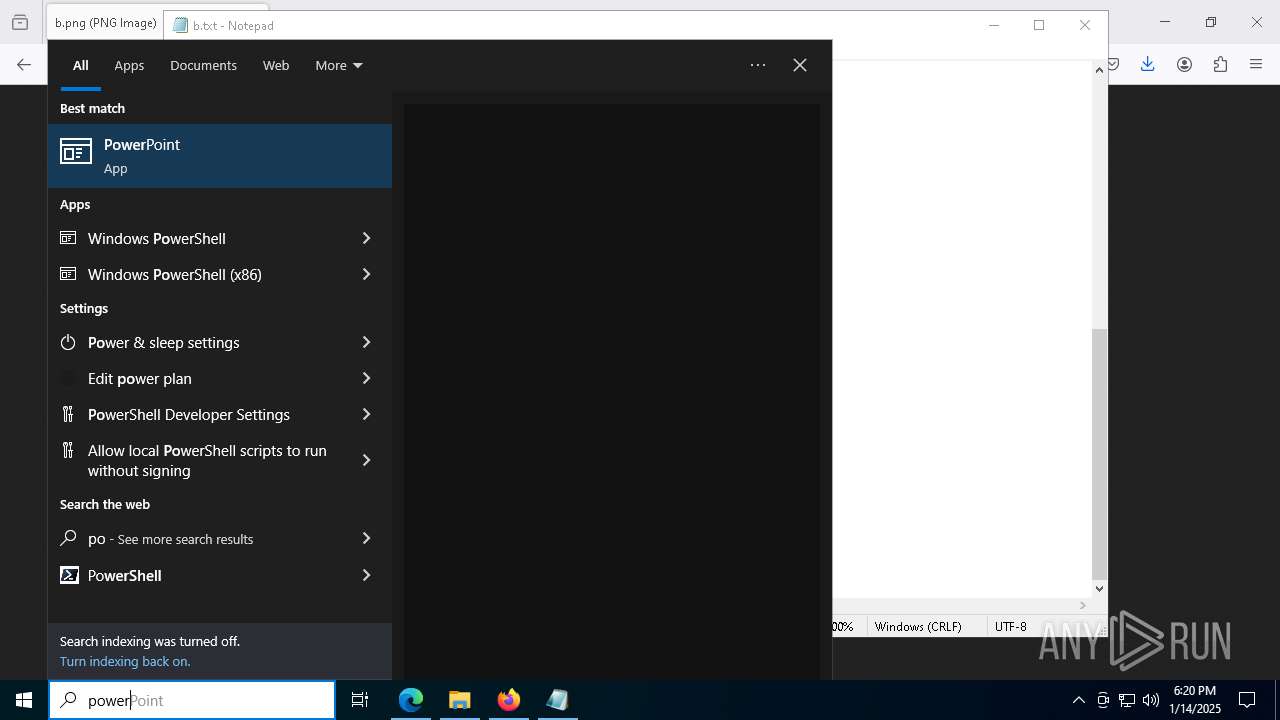
Task: Switch to Notepad on taskbar
Action: pos(557,700)
